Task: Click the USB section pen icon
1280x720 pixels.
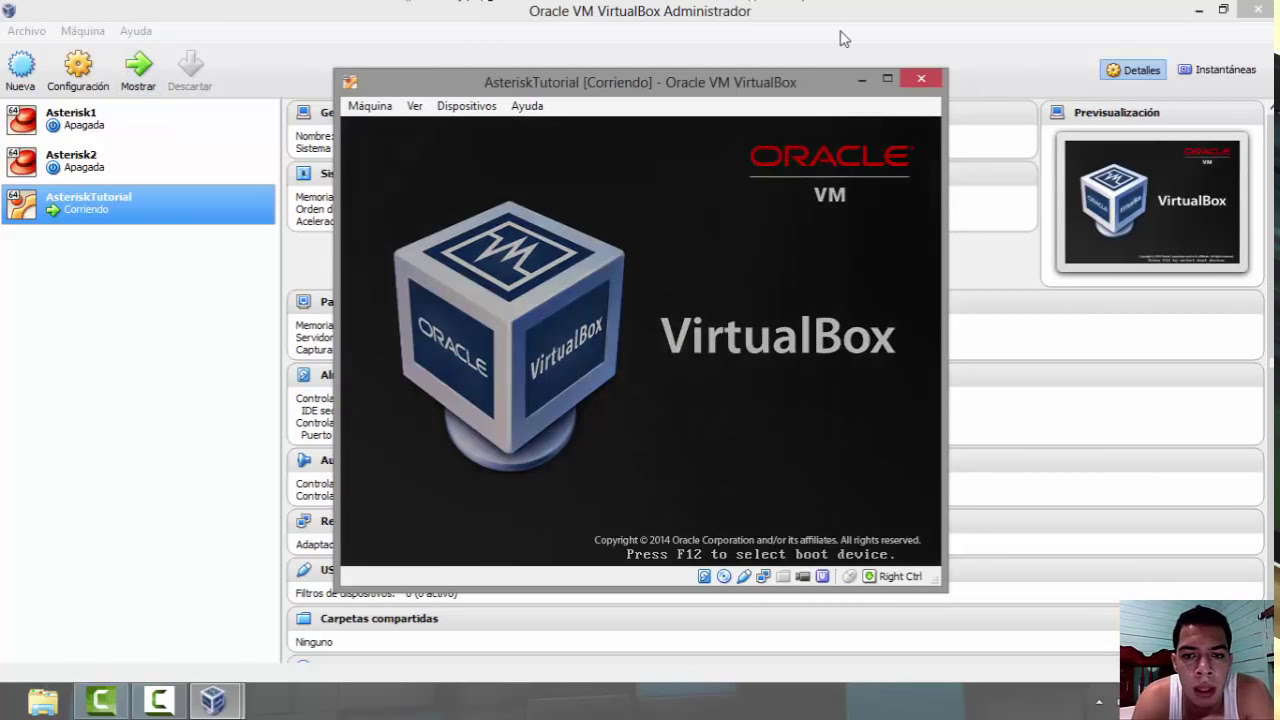Action: click(304, 569)
